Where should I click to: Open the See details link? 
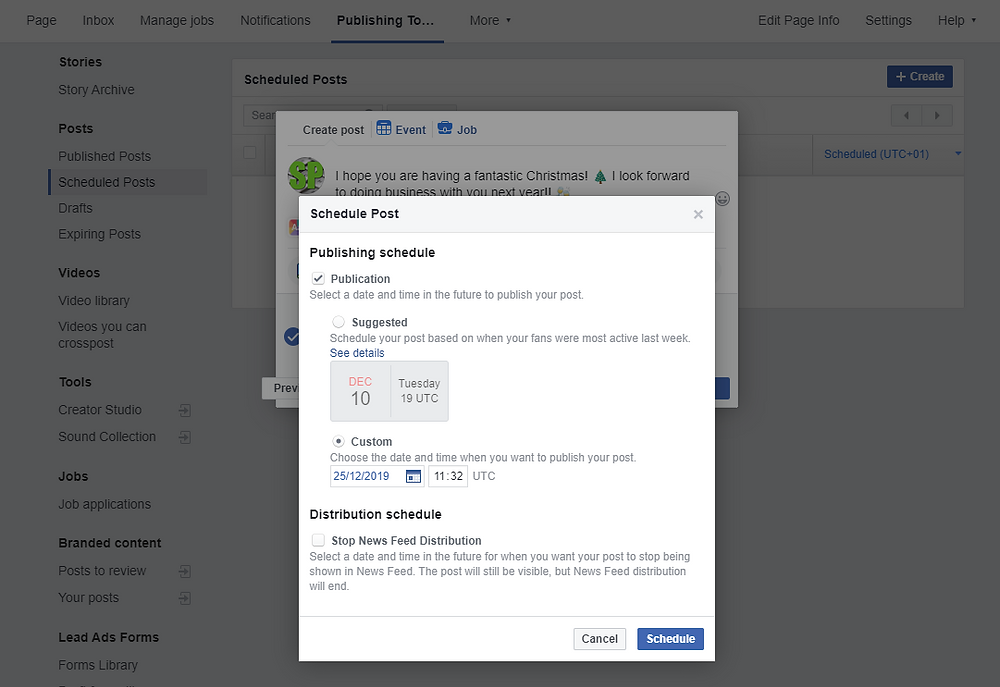click(x=357, y=353)
